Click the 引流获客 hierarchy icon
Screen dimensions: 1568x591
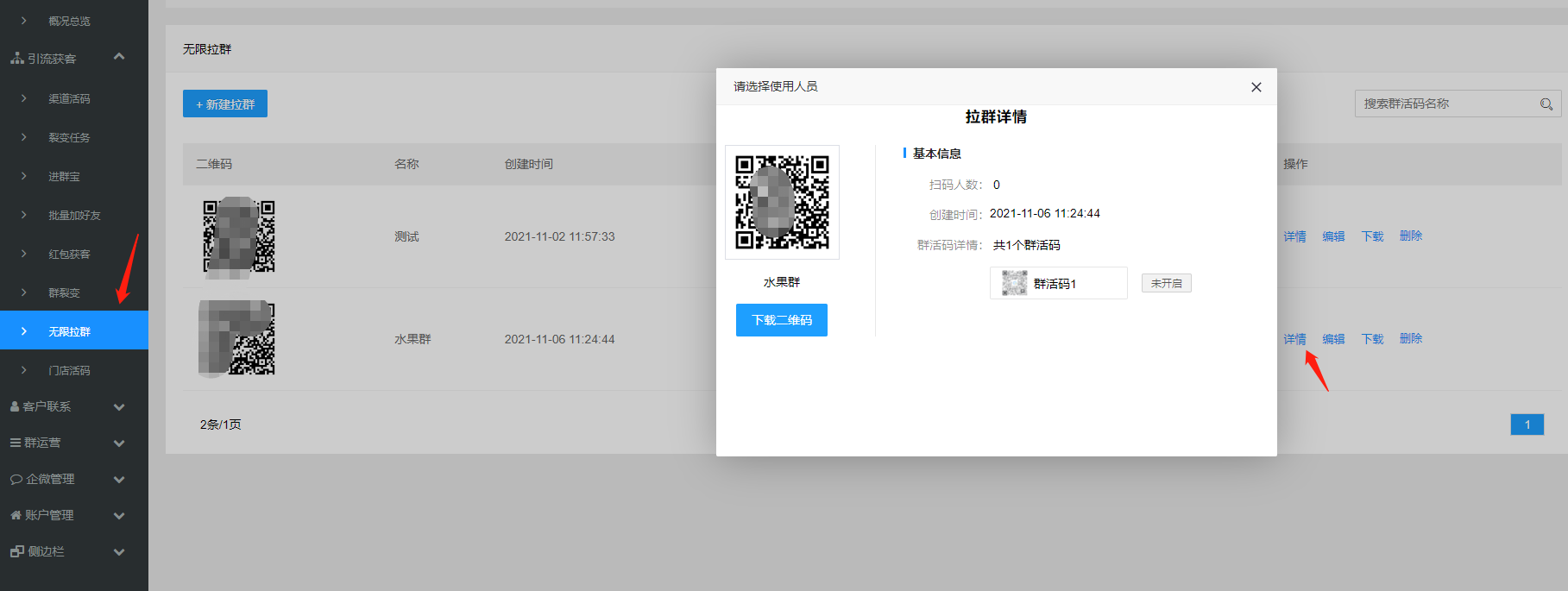coord(17,58)
